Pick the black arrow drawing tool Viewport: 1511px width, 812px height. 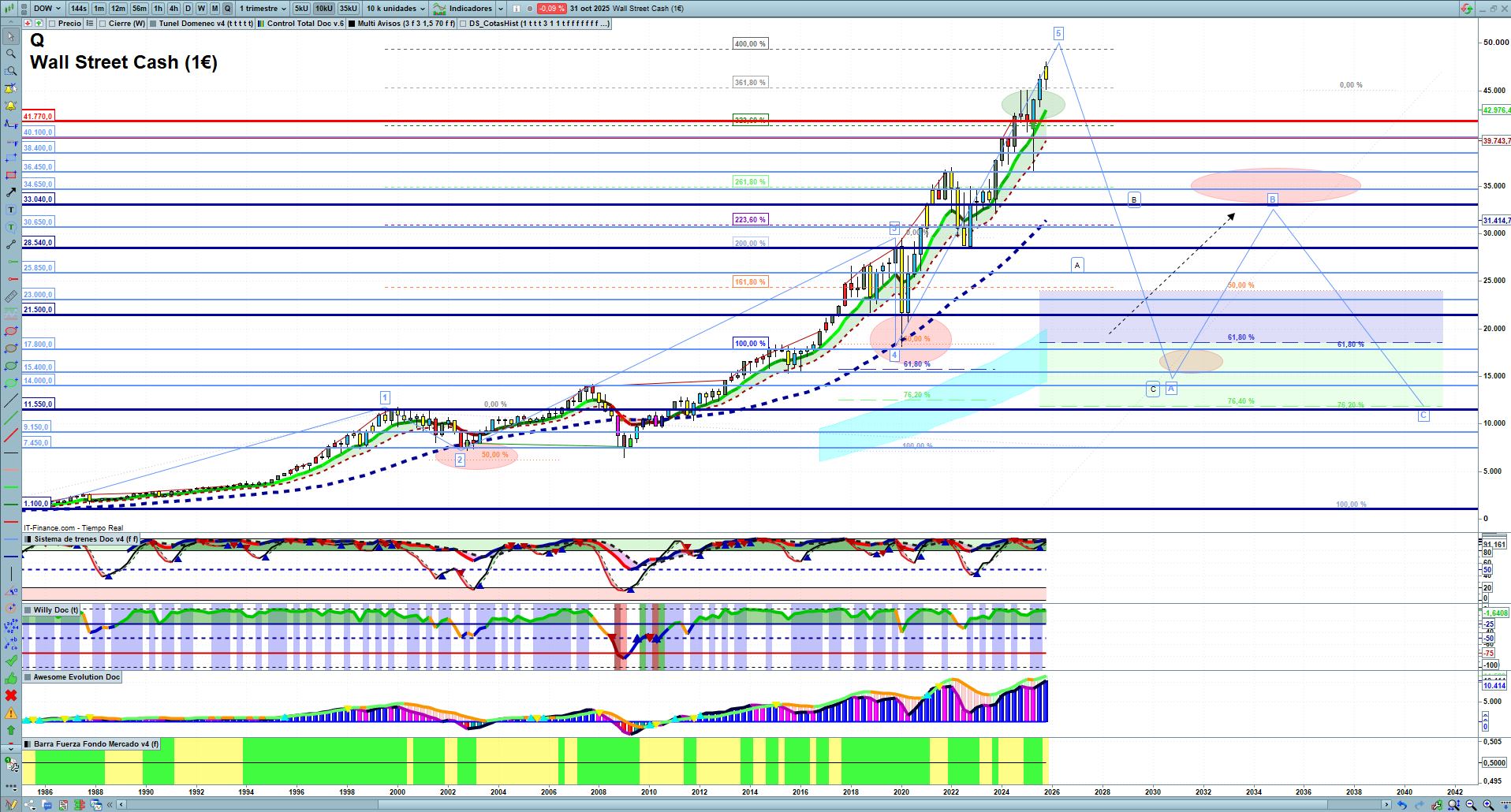(11, 192)
